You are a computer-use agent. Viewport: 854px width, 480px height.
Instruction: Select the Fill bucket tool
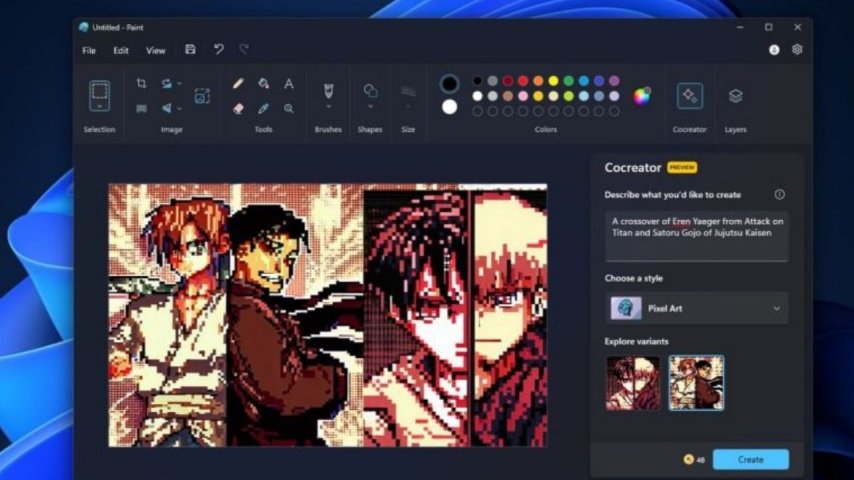(x=264, y=83)
